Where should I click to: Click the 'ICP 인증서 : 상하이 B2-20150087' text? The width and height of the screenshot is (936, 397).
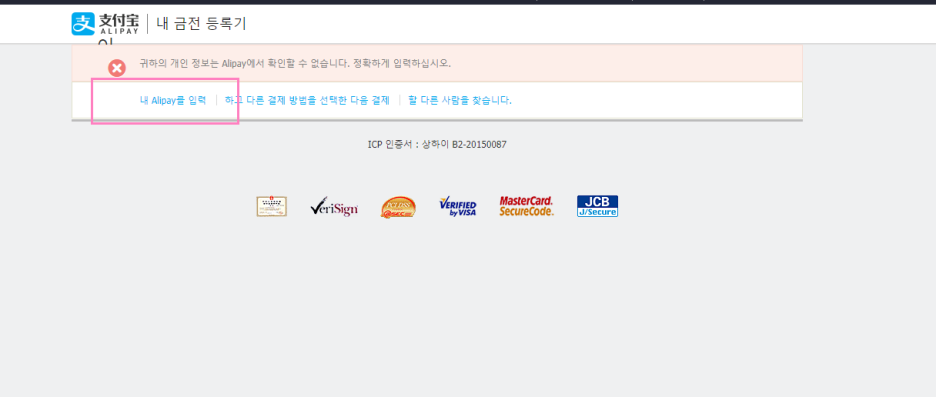[437, 144]
